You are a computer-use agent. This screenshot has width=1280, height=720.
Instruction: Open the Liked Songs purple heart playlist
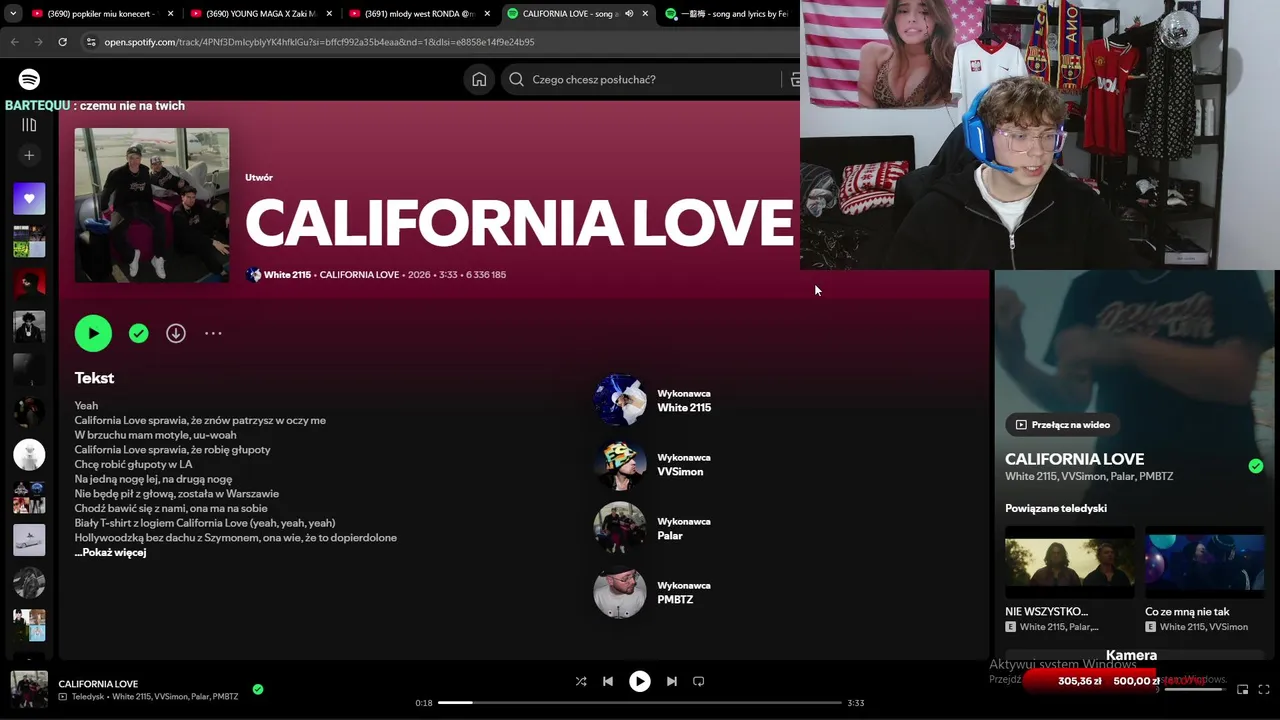tap(29, 198)
